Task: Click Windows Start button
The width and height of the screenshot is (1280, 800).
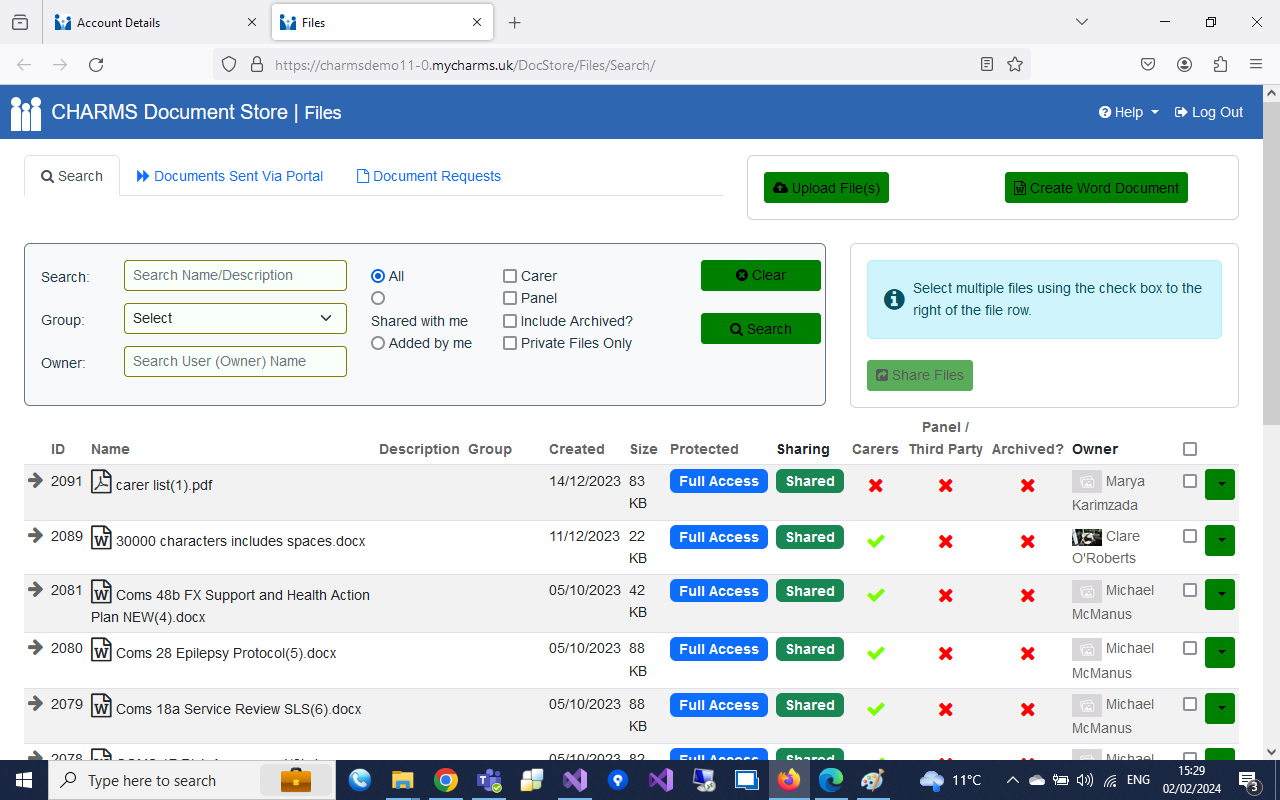Action: (24, 780)
